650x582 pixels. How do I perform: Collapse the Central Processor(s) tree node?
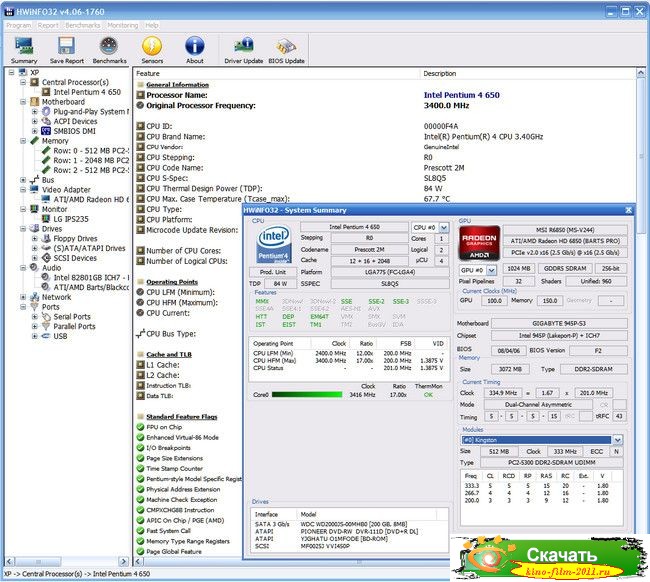click(x=23, y=82)
